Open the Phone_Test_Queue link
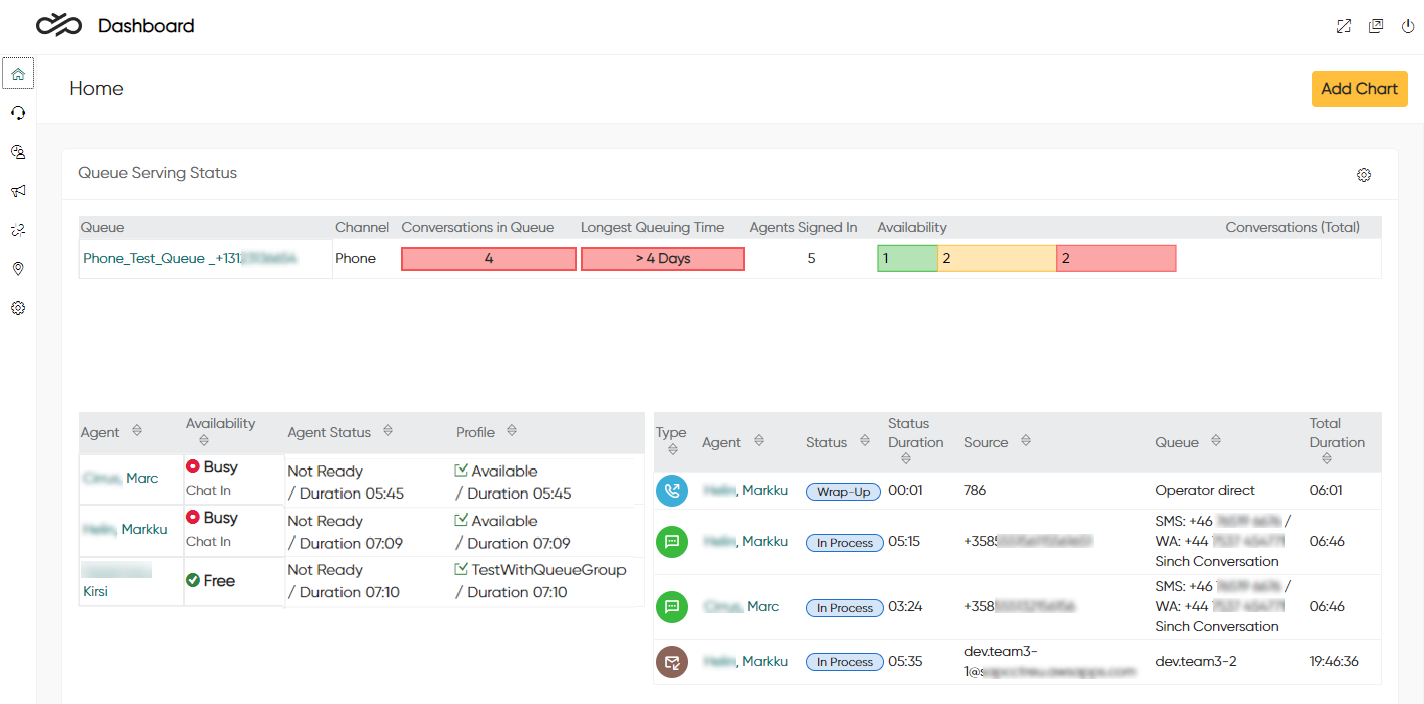 tap(190, 258)
